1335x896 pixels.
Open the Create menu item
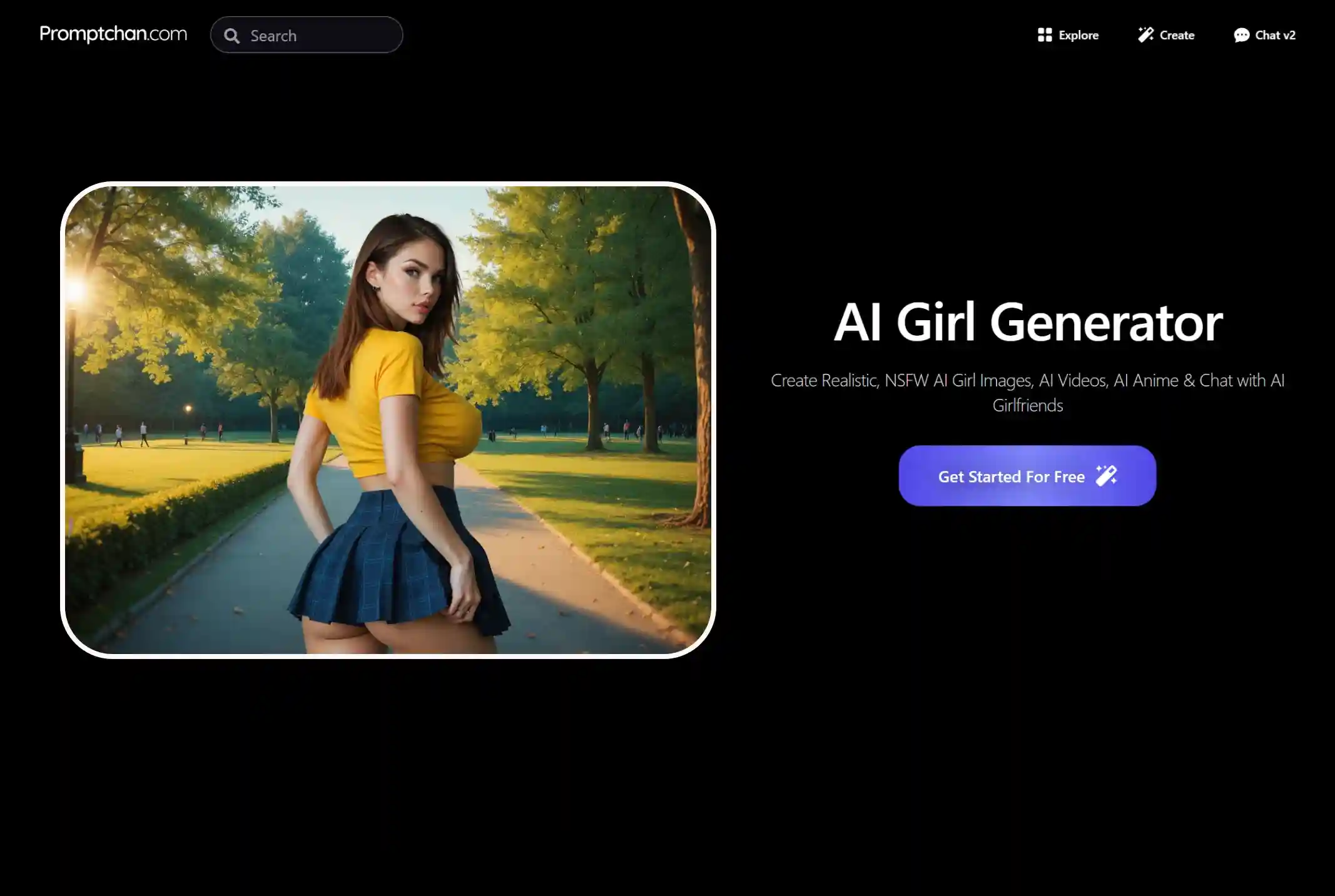(x=1176, y=35)
